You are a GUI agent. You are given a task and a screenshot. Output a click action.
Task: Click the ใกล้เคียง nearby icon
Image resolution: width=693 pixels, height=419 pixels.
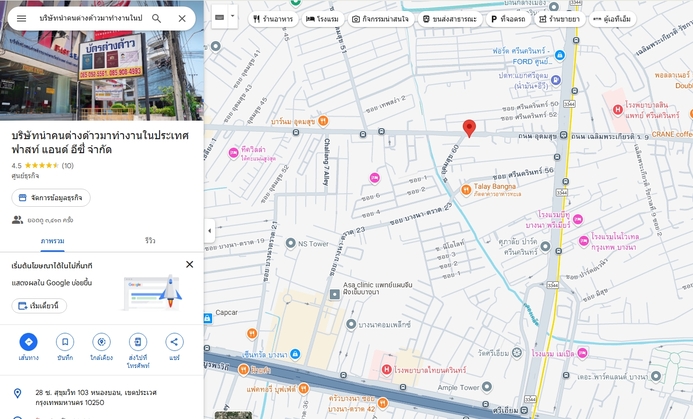101,342
